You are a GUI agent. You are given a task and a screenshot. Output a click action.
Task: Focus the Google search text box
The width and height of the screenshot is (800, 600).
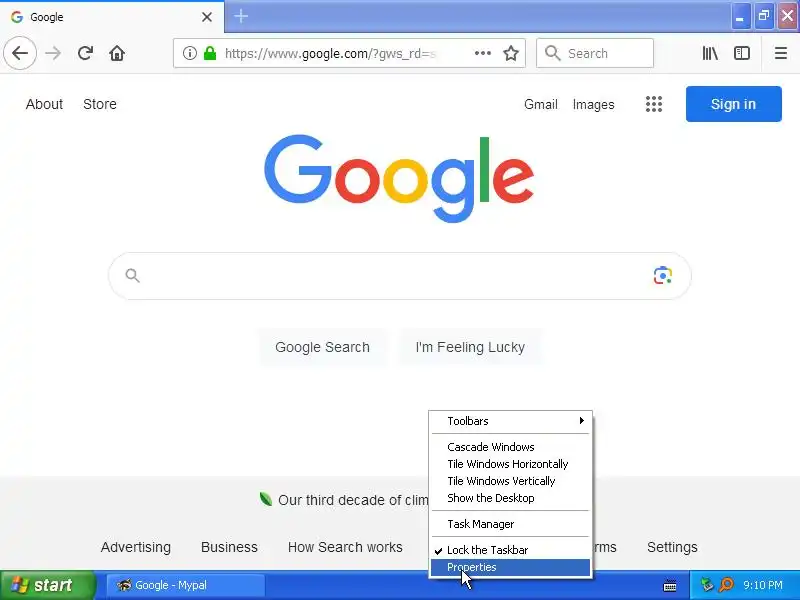pos(393,276)
